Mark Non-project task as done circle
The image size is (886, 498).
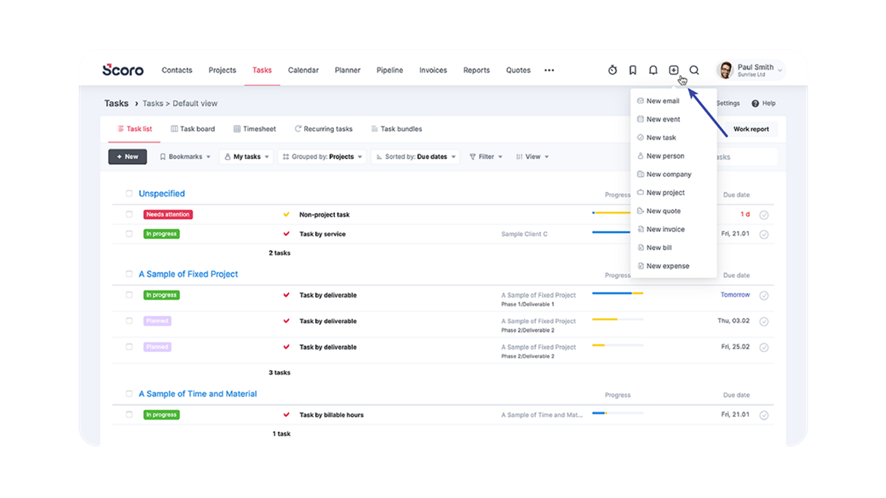tap(764, 215)
